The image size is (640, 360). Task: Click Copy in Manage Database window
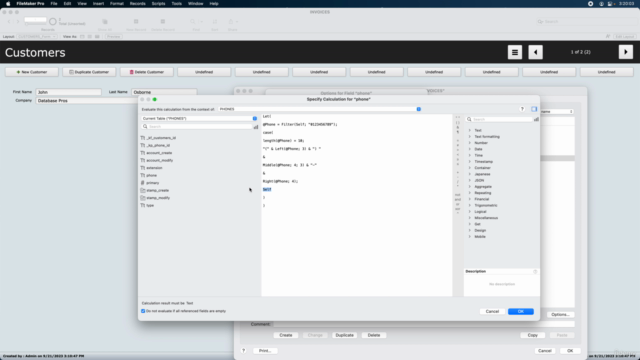tap(533, 335)
